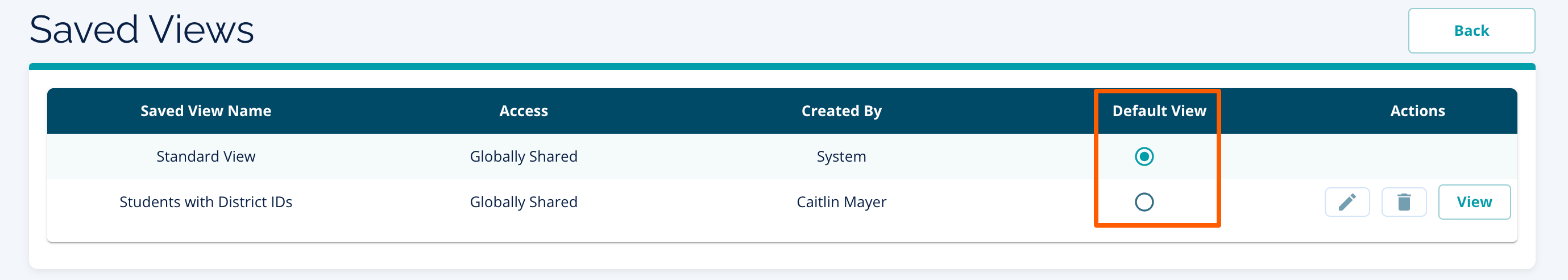The image size is (1568, 280).
Task: Click the Actions column header
Action: [1417, 111]
